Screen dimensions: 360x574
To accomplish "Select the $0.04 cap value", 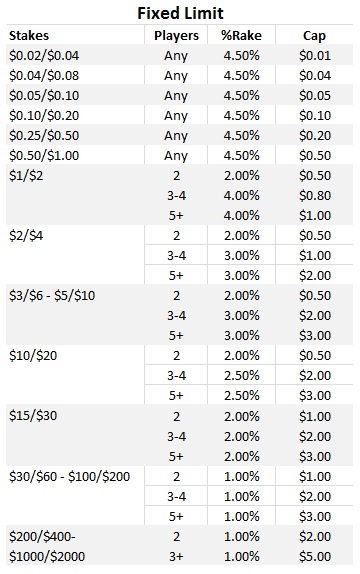I will pyautogui.click(x=315, y=76).
